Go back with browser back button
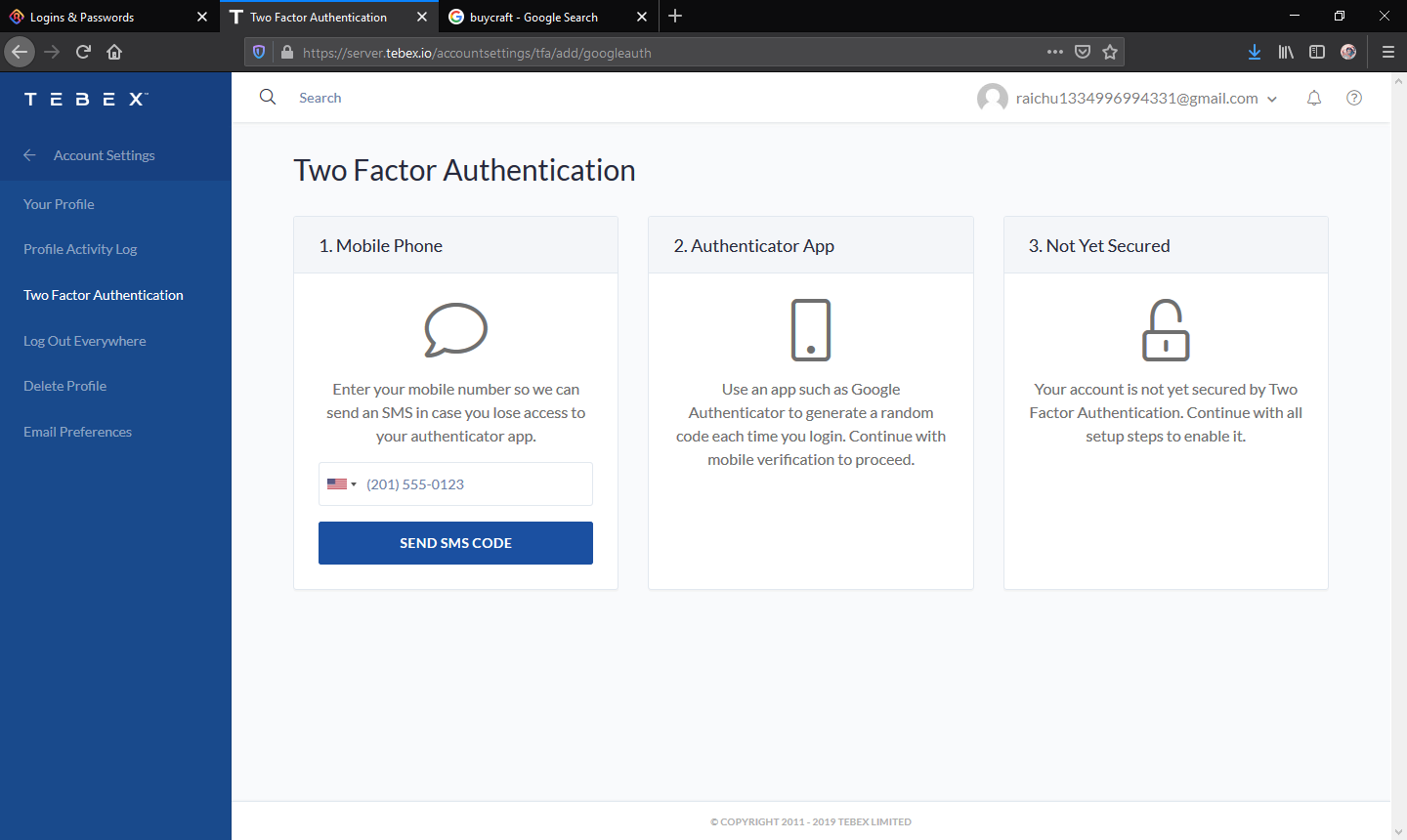Screen dimensions: 1407x840 pyautogui.click(x=20, y=52)
